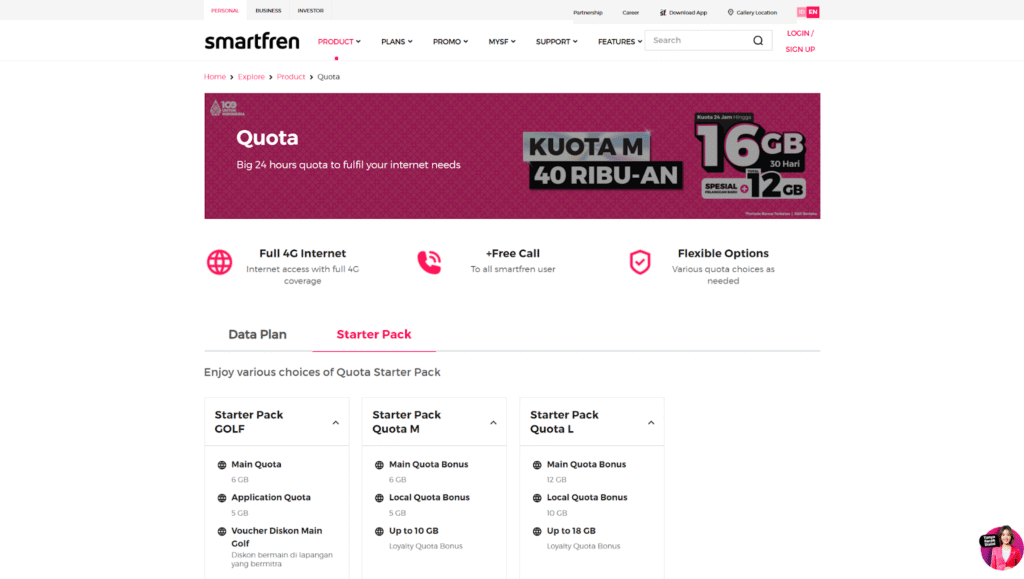Click the globe icon beside Main Quota

coord(221,464)
